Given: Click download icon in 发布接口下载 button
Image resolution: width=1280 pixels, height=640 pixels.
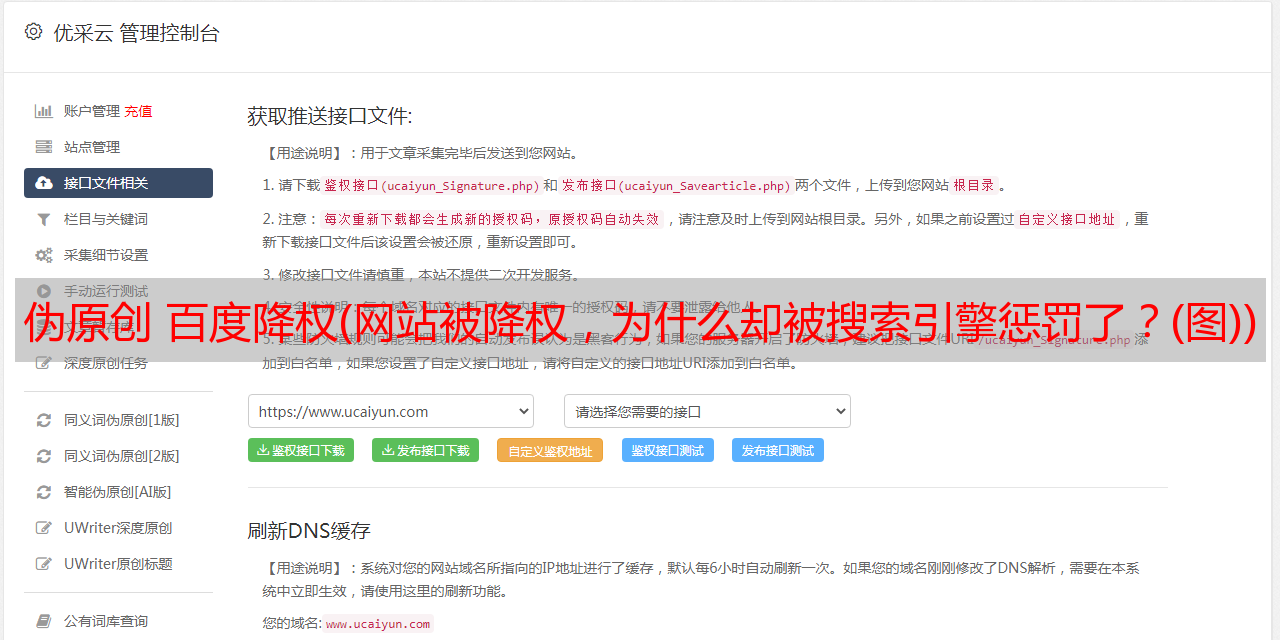Looking at the screenshot, I should tap(387, 450).
